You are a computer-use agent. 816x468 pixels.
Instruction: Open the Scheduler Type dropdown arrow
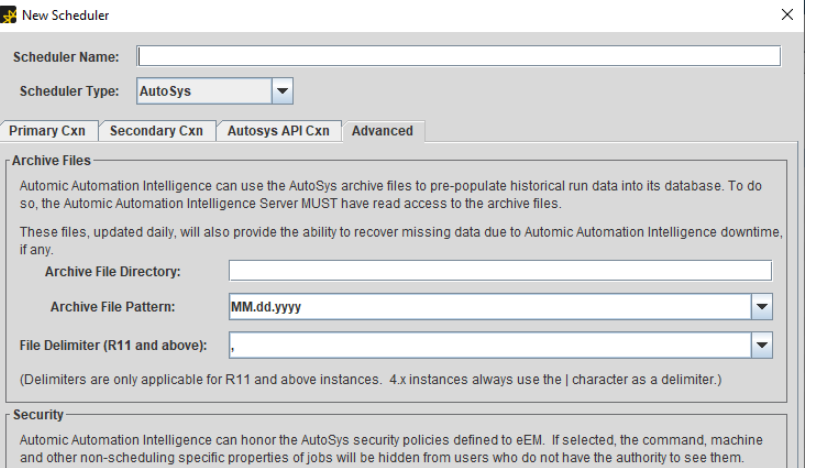point(283,91)
